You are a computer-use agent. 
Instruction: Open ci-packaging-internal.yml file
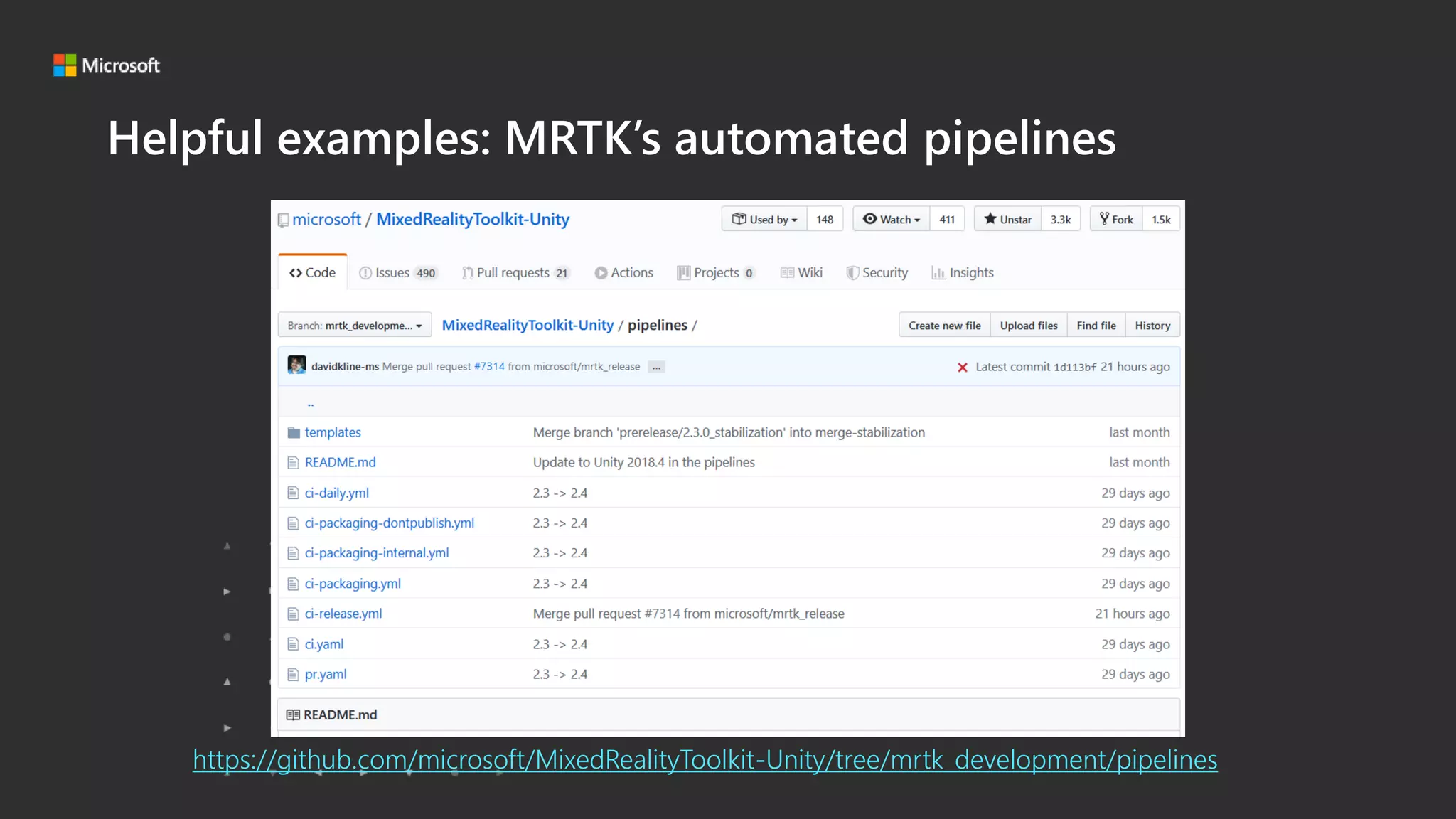click(377, 552)
